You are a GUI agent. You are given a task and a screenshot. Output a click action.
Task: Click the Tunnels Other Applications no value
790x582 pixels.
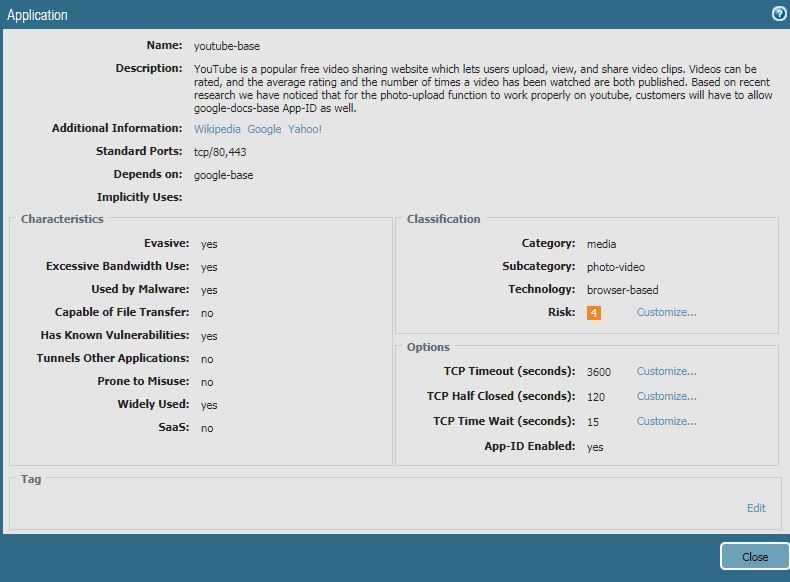[x=207, y=359]
